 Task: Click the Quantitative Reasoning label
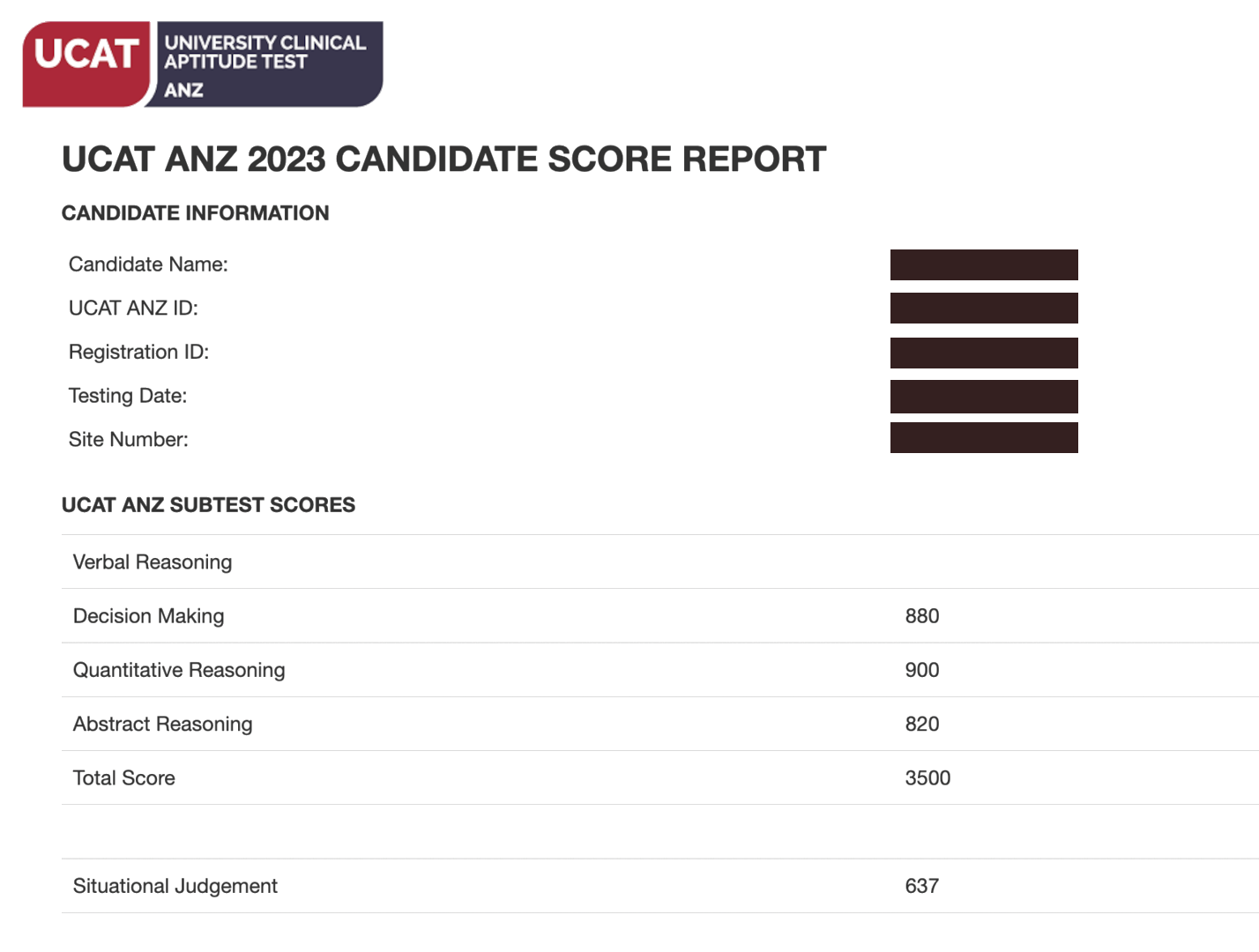[179, 670]
